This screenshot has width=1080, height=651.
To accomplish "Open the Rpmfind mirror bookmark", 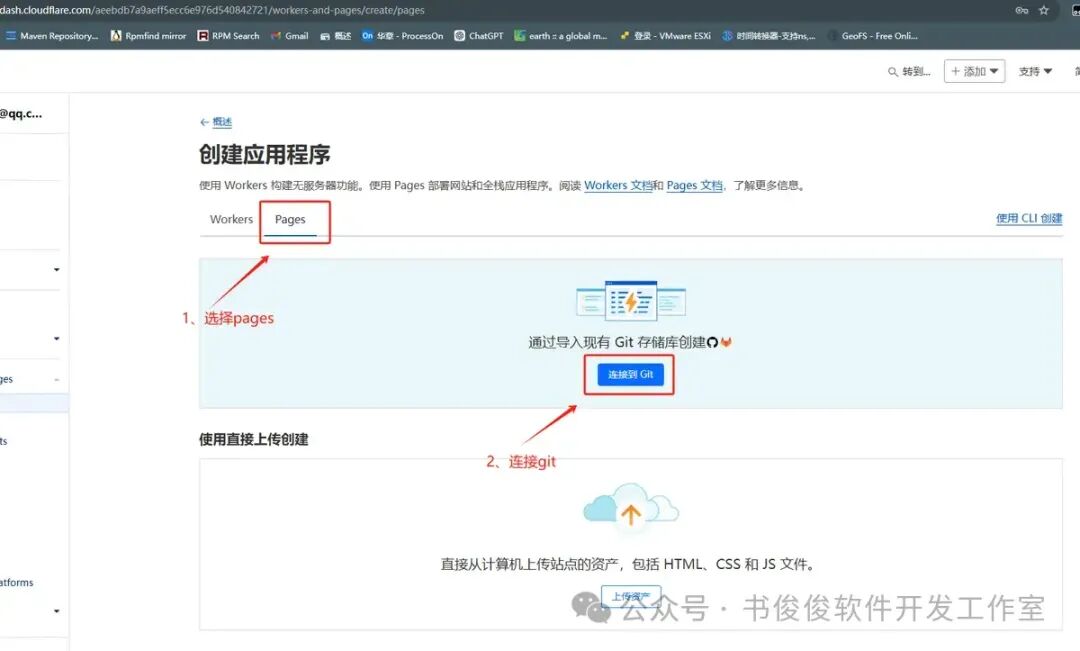I will click(x=148, y=36).
